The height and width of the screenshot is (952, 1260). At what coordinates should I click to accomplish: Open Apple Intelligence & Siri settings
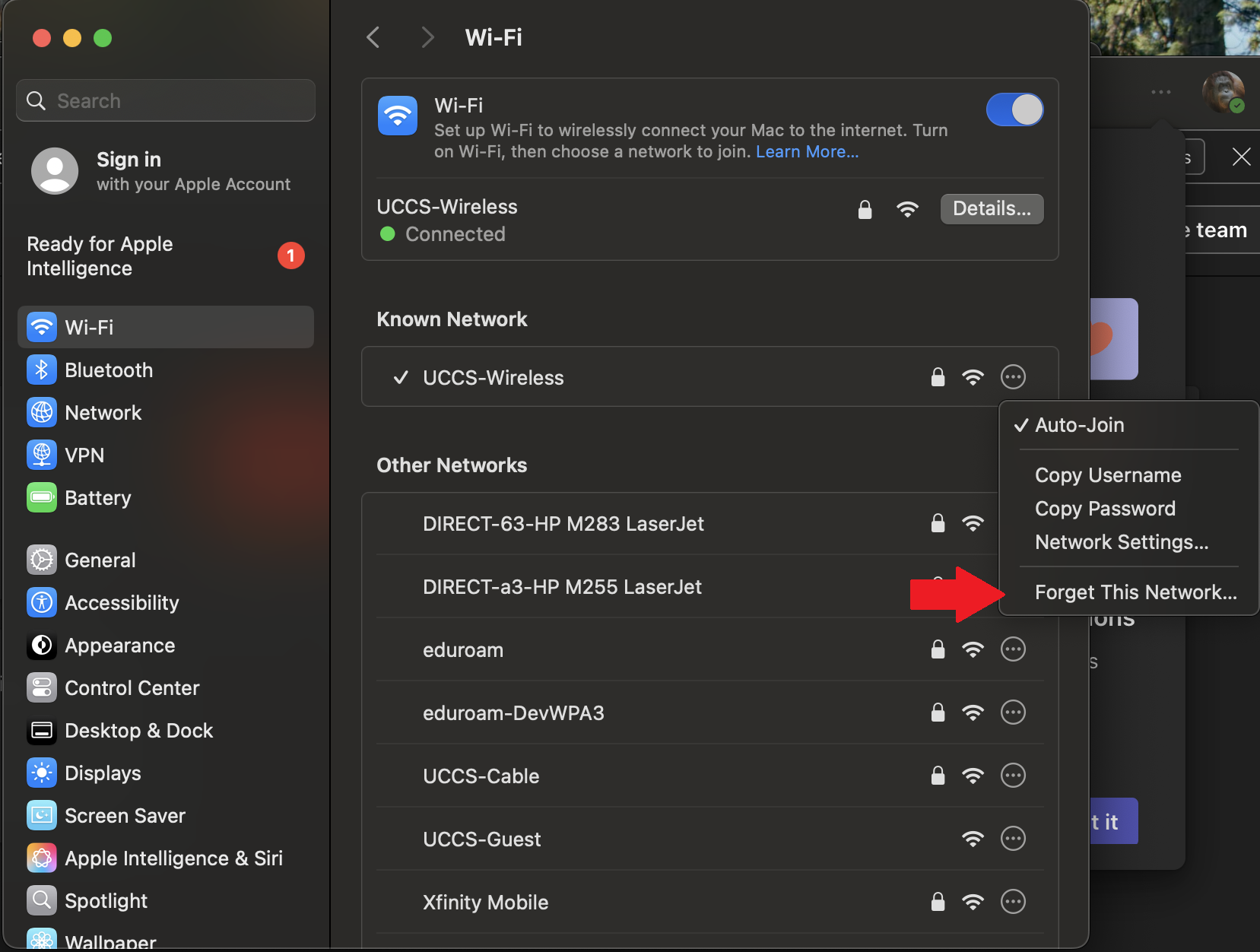click(x=166, y=858)
